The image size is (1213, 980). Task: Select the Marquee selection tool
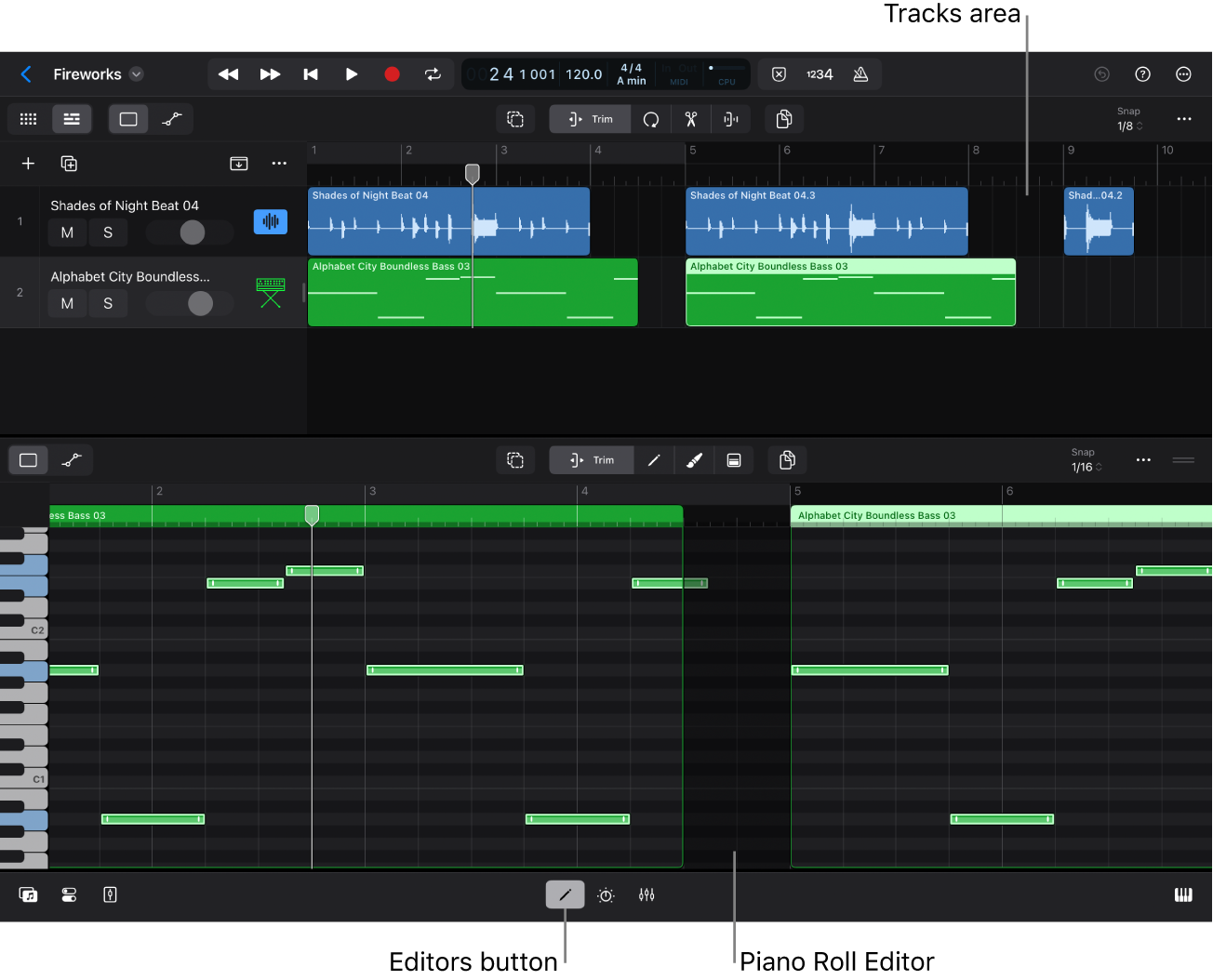[516, 119]
